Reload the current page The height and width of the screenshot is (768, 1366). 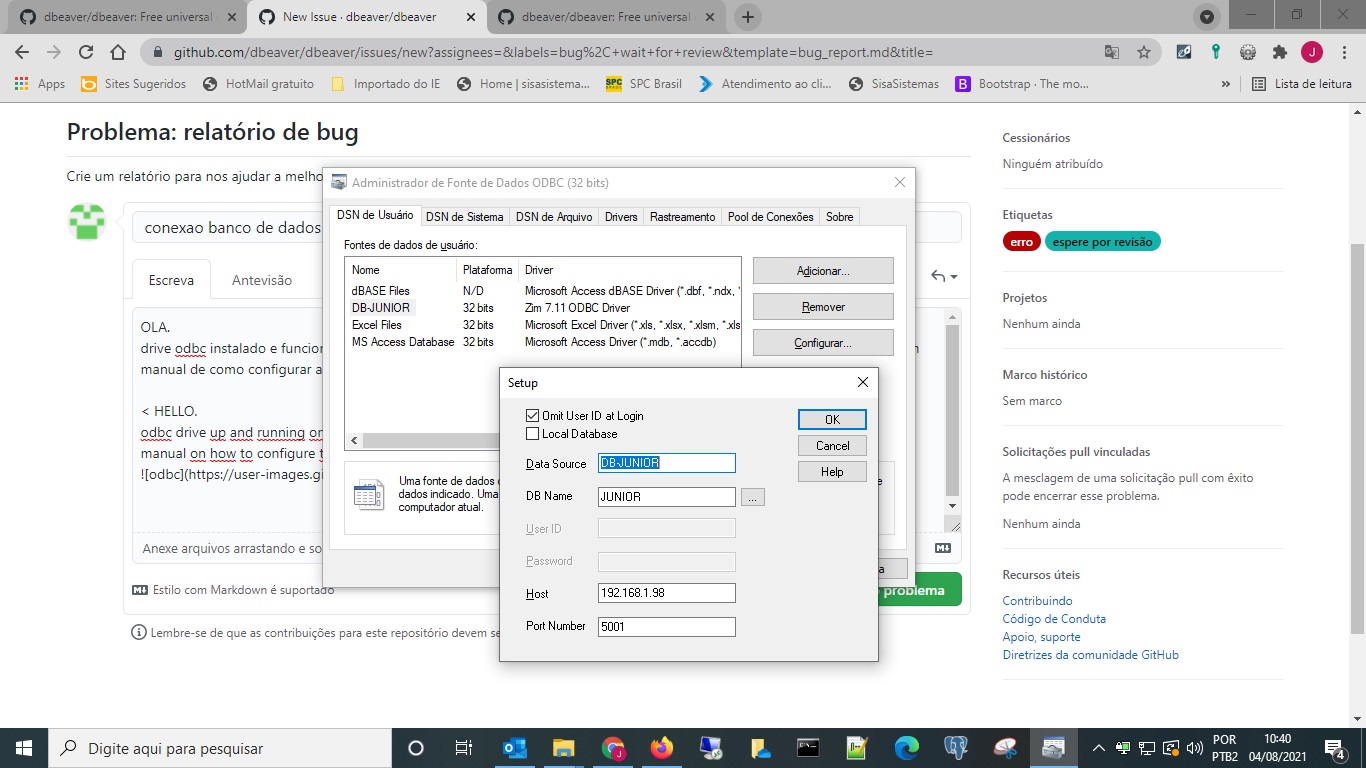(86, 52)
